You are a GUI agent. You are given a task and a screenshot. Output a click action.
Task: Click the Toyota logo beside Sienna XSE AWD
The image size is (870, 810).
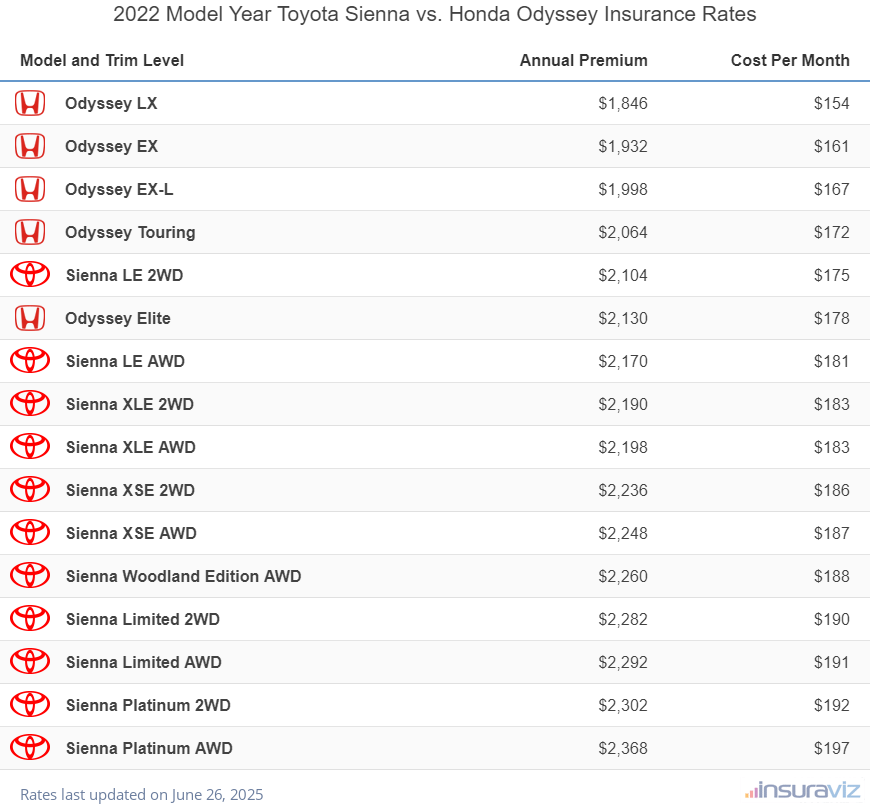tap(30, 533)
